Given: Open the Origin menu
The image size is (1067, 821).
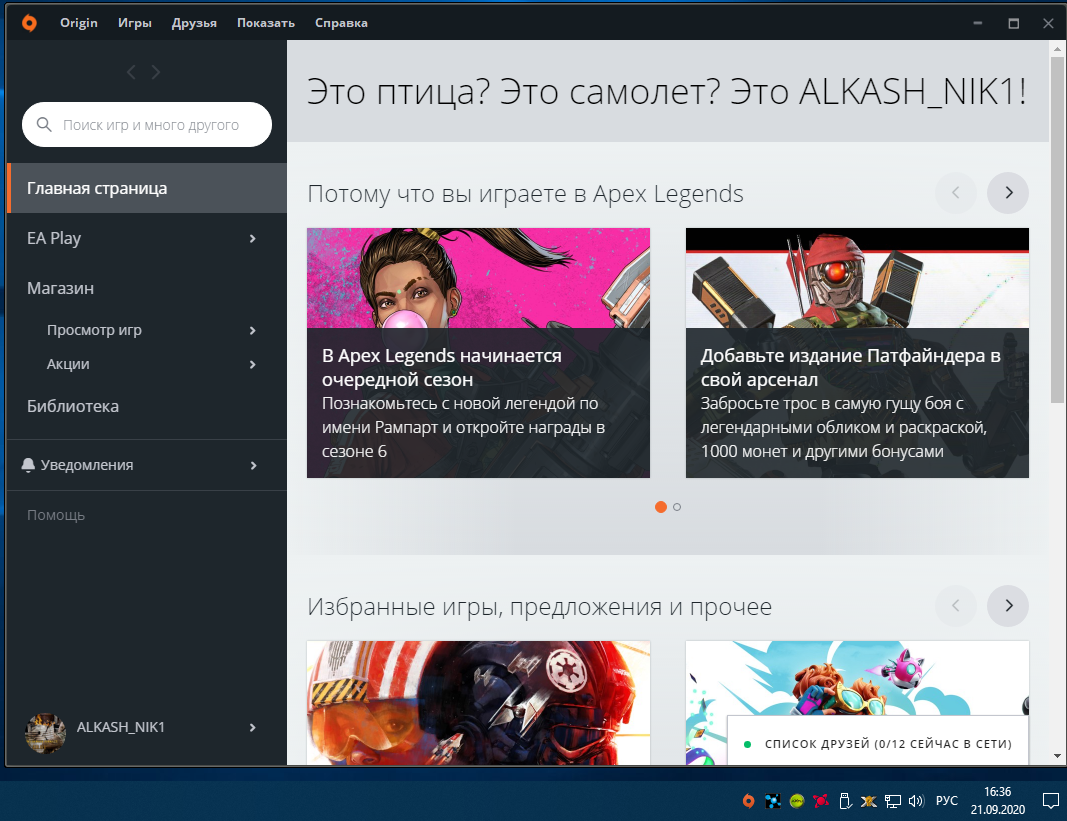Looking at the screenshot, I should point(79,22).
